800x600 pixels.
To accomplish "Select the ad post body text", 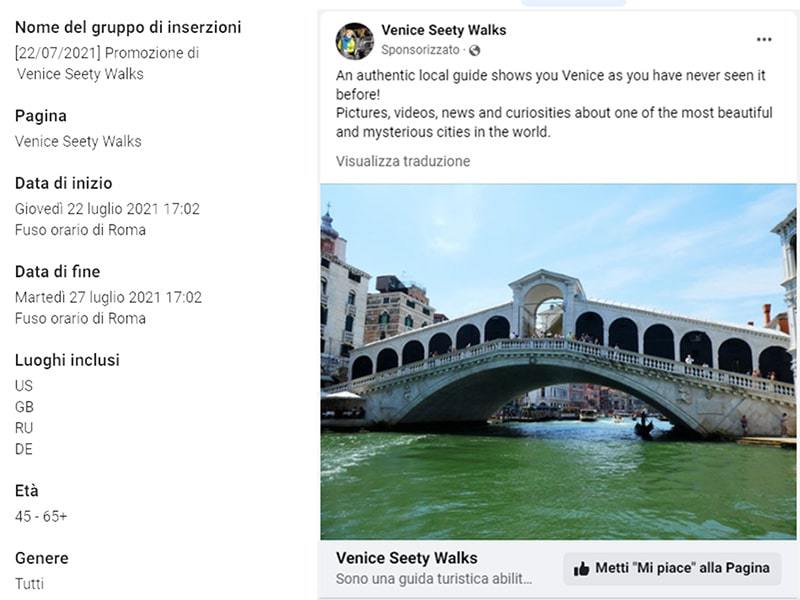I will coord(554,104).
